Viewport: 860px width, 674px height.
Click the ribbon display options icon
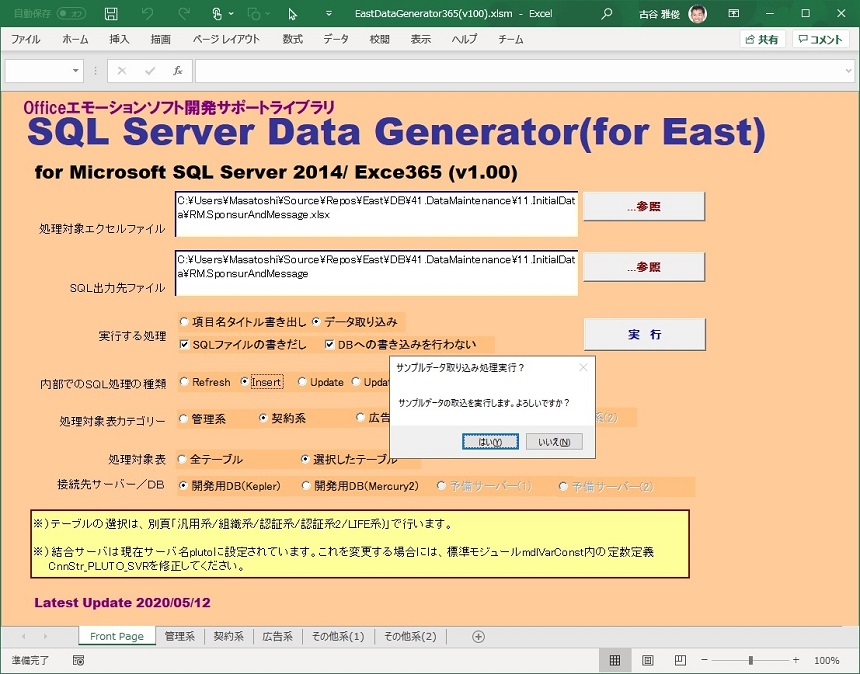coord(733,14)
